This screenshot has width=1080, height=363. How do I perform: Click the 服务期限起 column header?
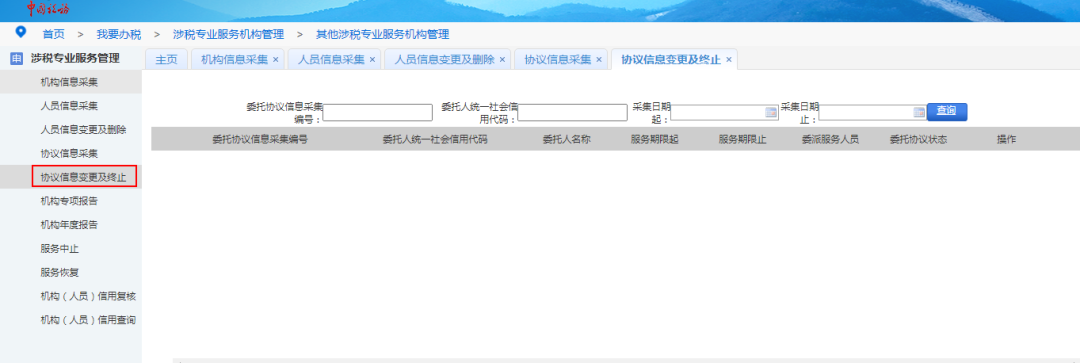point(654,139)
